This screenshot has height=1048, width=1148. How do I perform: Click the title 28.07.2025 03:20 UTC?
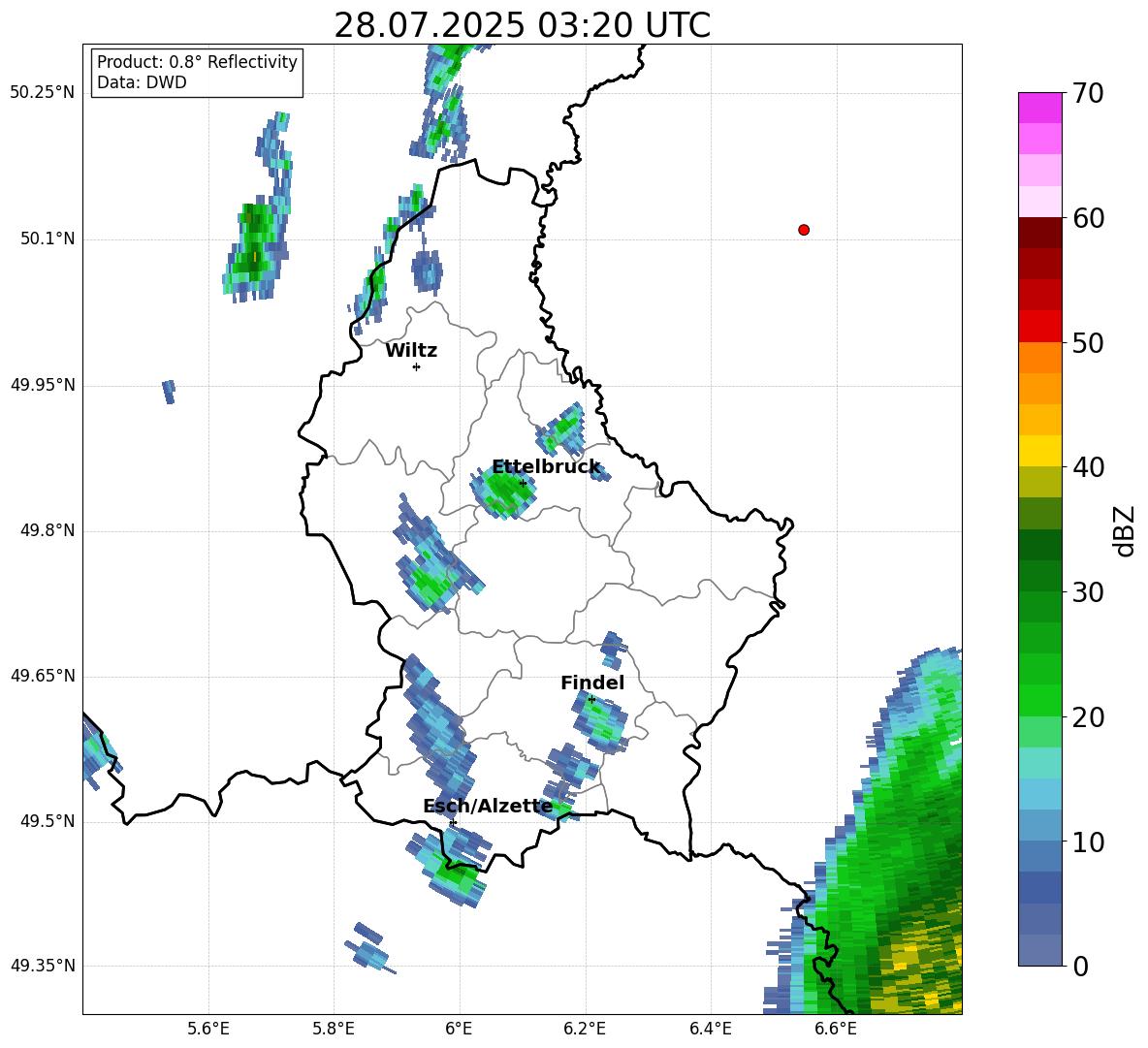[522, 25]
